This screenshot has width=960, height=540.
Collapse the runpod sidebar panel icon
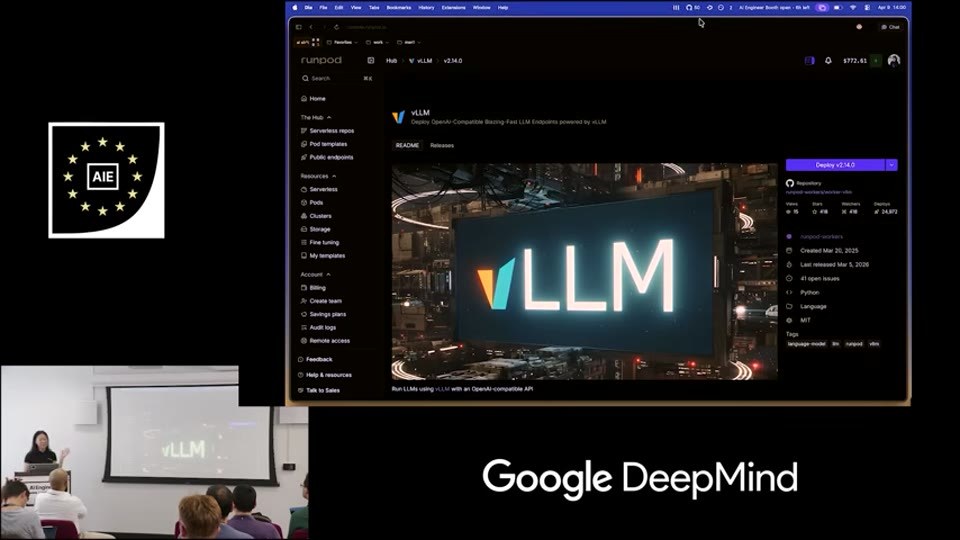[370, 60]
